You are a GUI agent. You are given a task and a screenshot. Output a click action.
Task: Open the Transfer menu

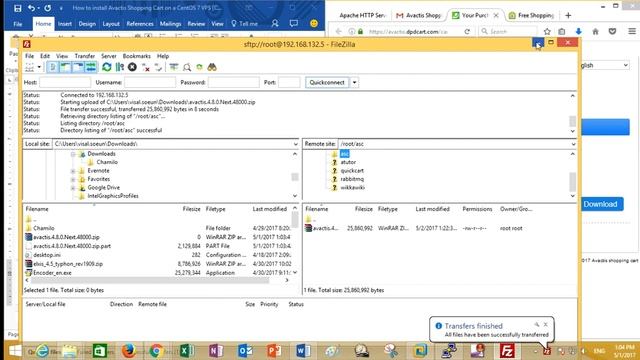[x=84, y=56]
